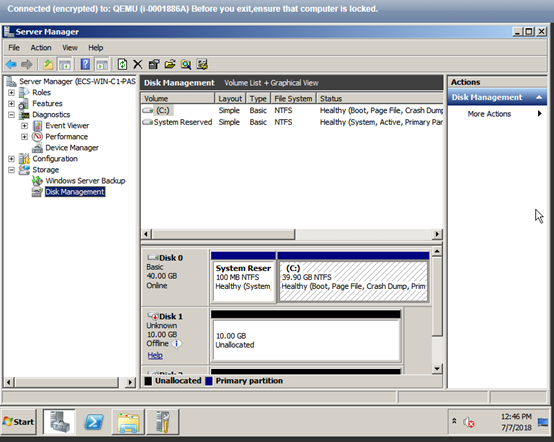The image size is (554, 442).
Task: Select Disk Management in tree
Action: click(x=75, y=192)
